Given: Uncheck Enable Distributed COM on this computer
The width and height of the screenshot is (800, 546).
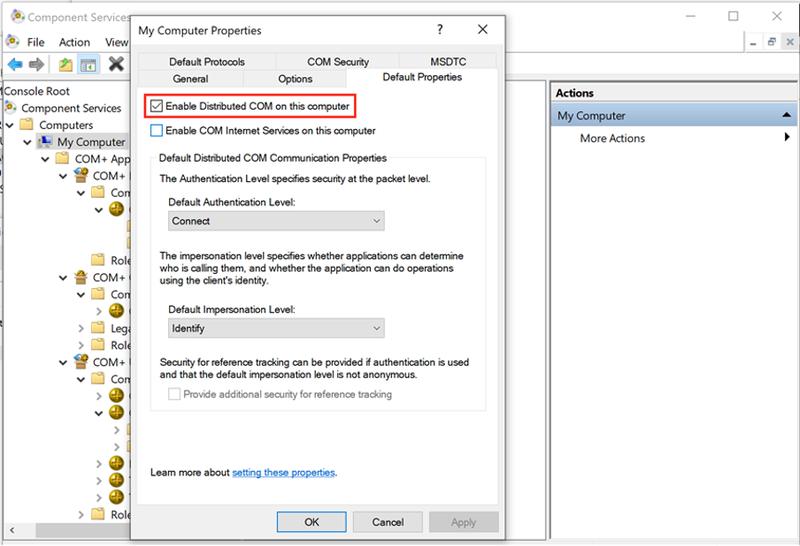Looking at the screenshot, I should [x=157, y=106].
